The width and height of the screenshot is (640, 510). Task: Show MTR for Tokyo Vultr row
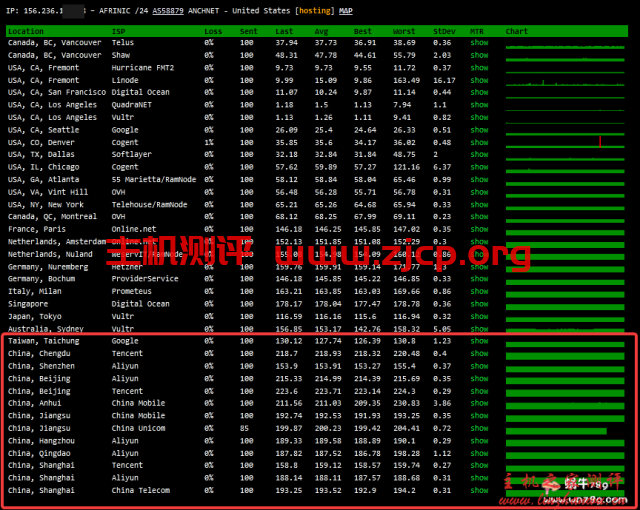(479, 317)
